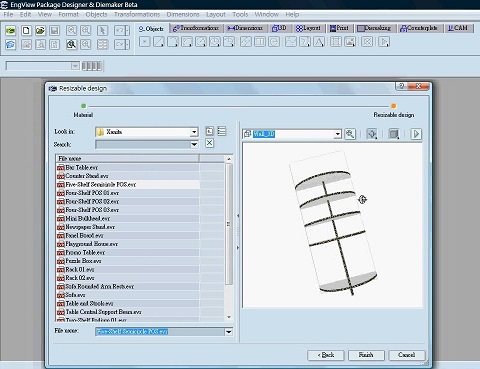Click the Finish button
This screenshot has height=369, width=480.
[366, 355]
